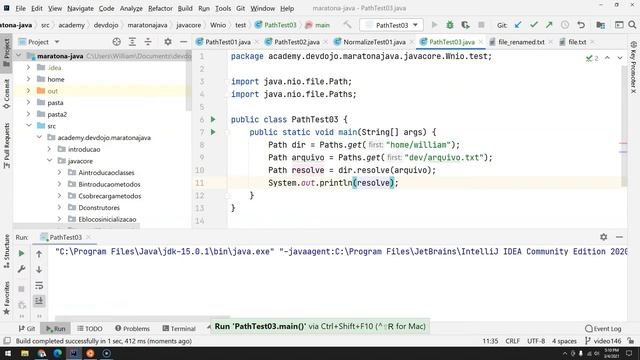Open the Refactor menu
This screenshot has width=640, height=360.
[160, 8]
